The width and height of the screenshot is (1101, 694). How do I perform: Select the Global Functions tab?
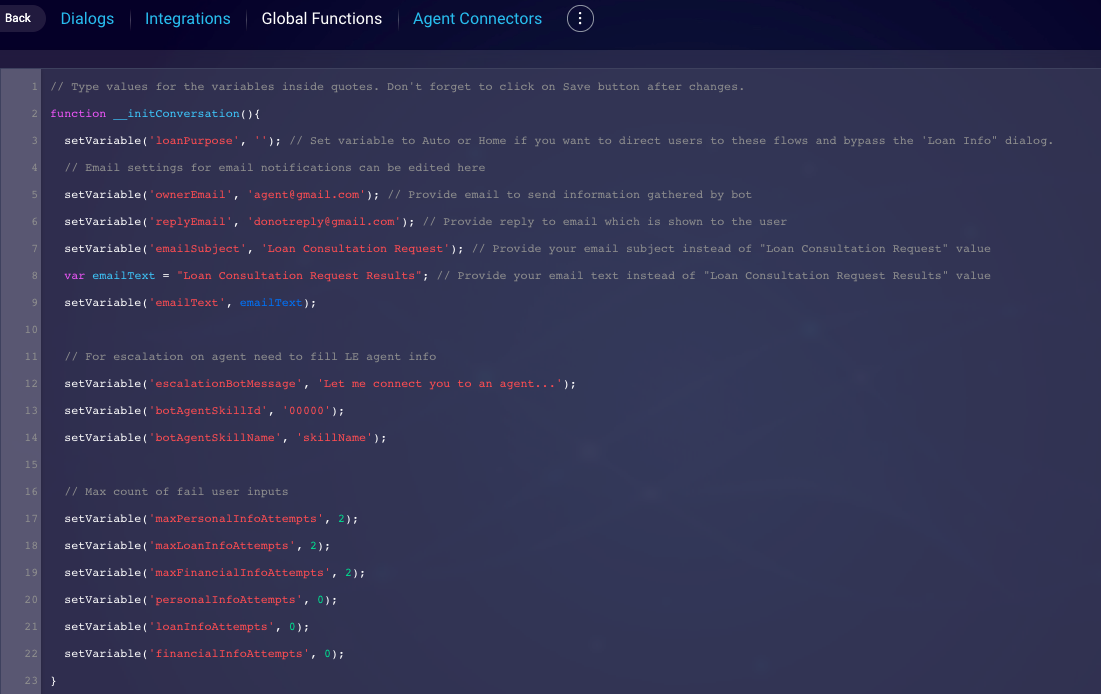(322, 19)
